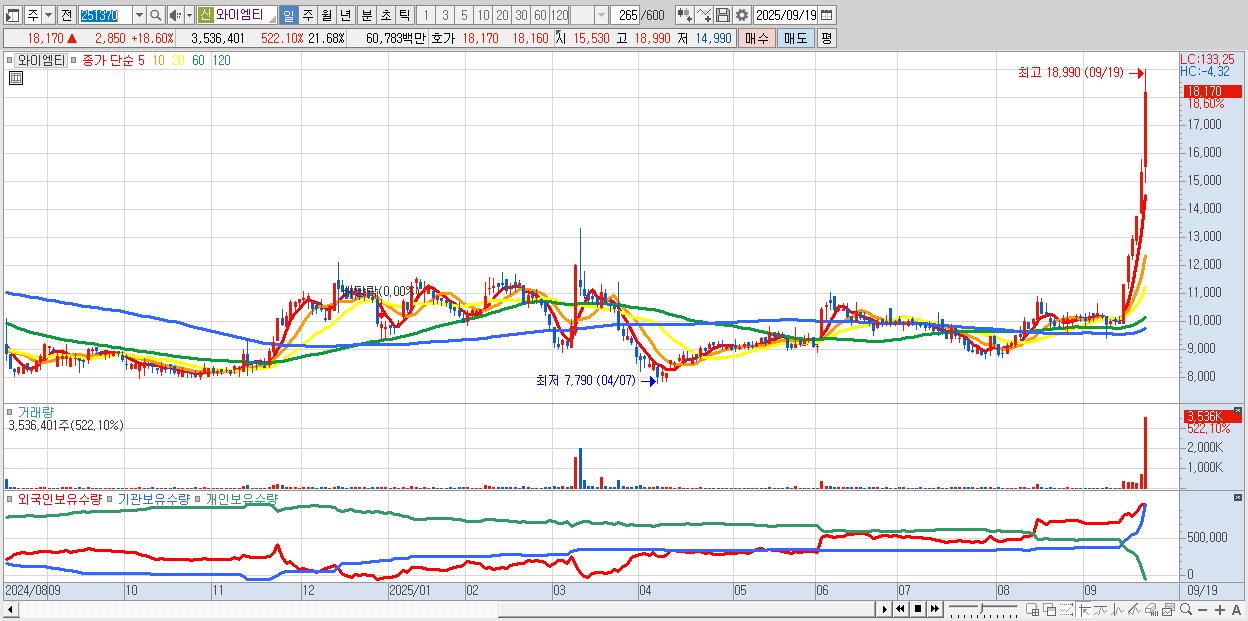Open the candlestick chart type icon
The image size is (1248, 621).
[x=684, y=15]
